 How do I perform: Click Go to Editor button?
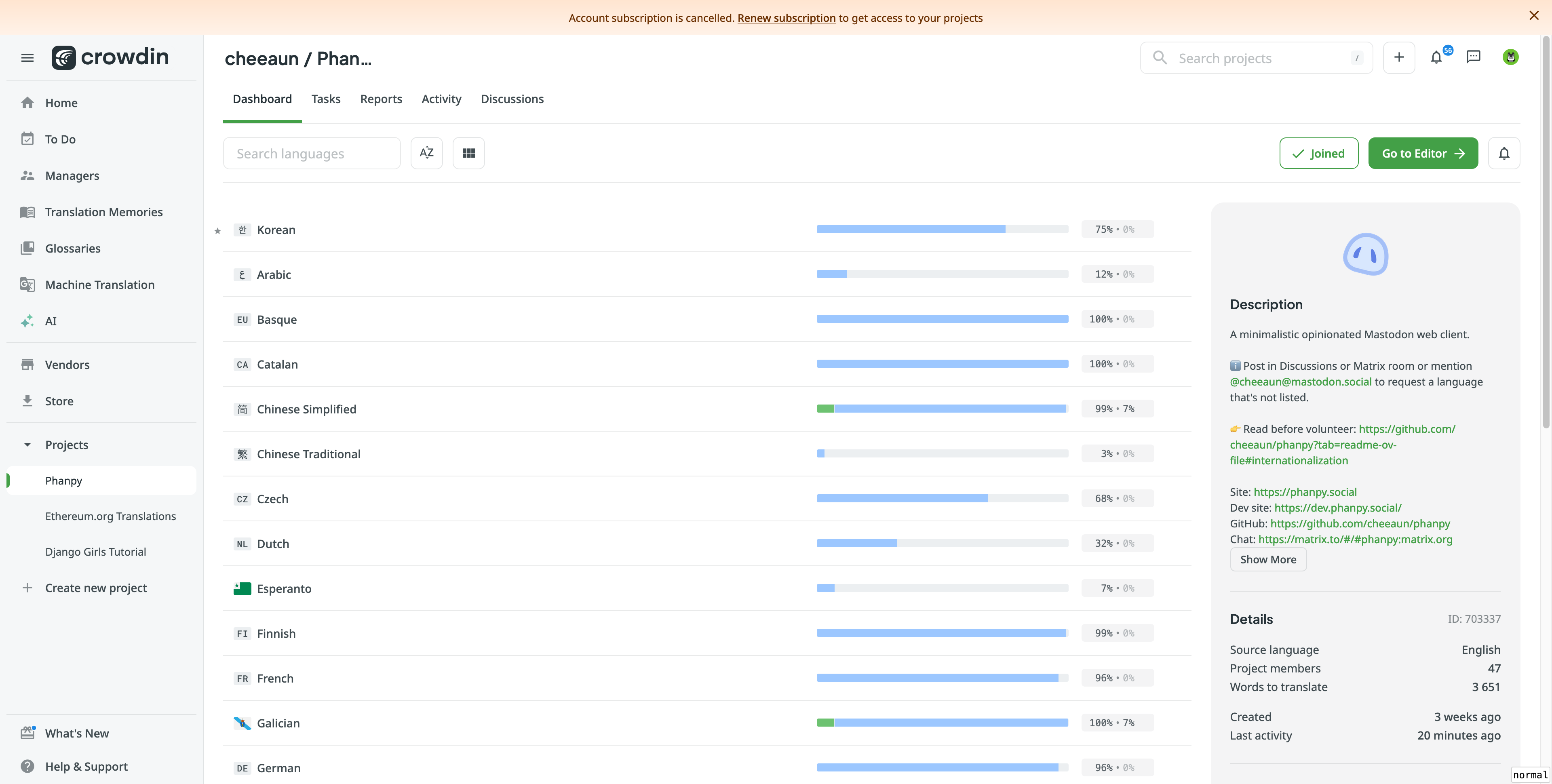(x=1423, y=153)
